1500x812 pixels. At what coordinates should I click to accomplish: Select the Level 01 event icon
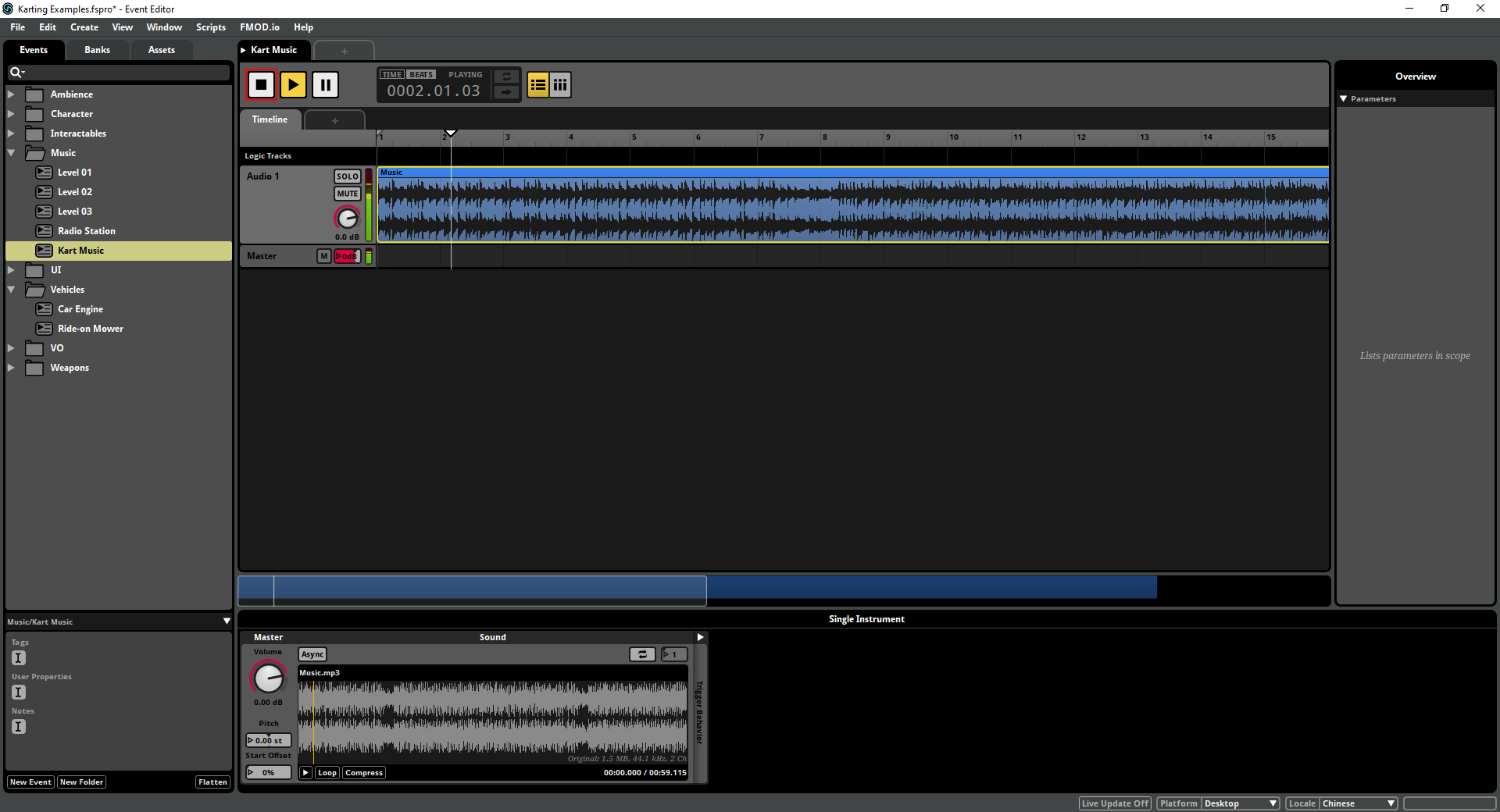[x=45, y=173]
